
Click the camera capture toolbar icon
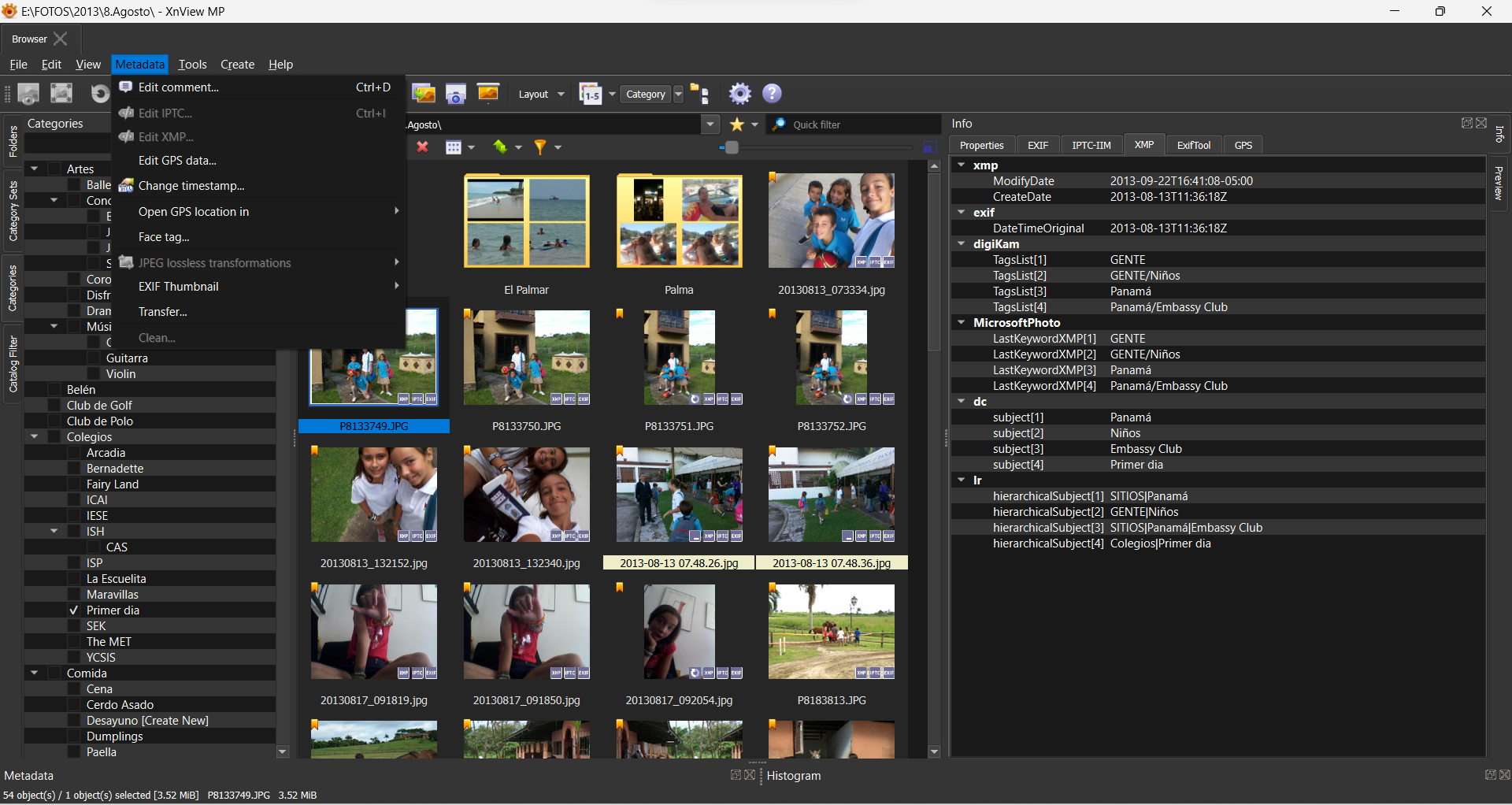pyautogui.click(x=456, y=94)
